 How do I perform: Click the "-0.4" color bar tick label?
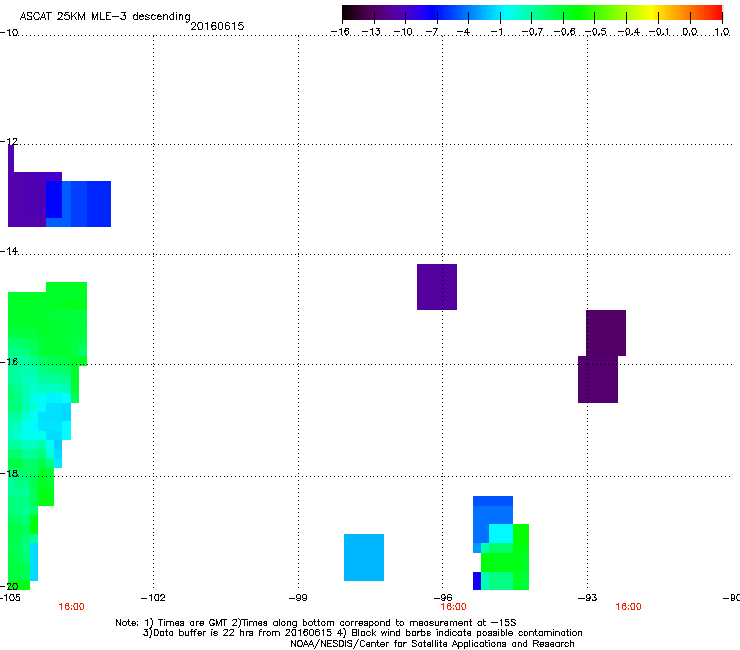click(629, 32)
